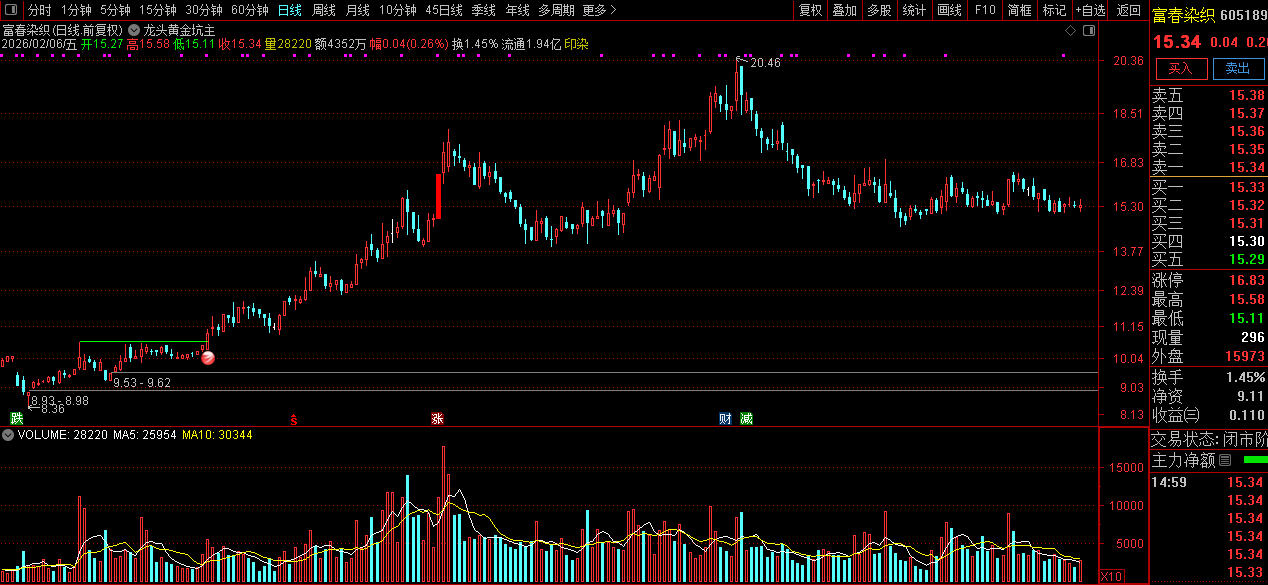The width and height of the screenshot is (1268, 585).
Task: Click the 买五 bid price 15.29
Action: pos(1246,259)
